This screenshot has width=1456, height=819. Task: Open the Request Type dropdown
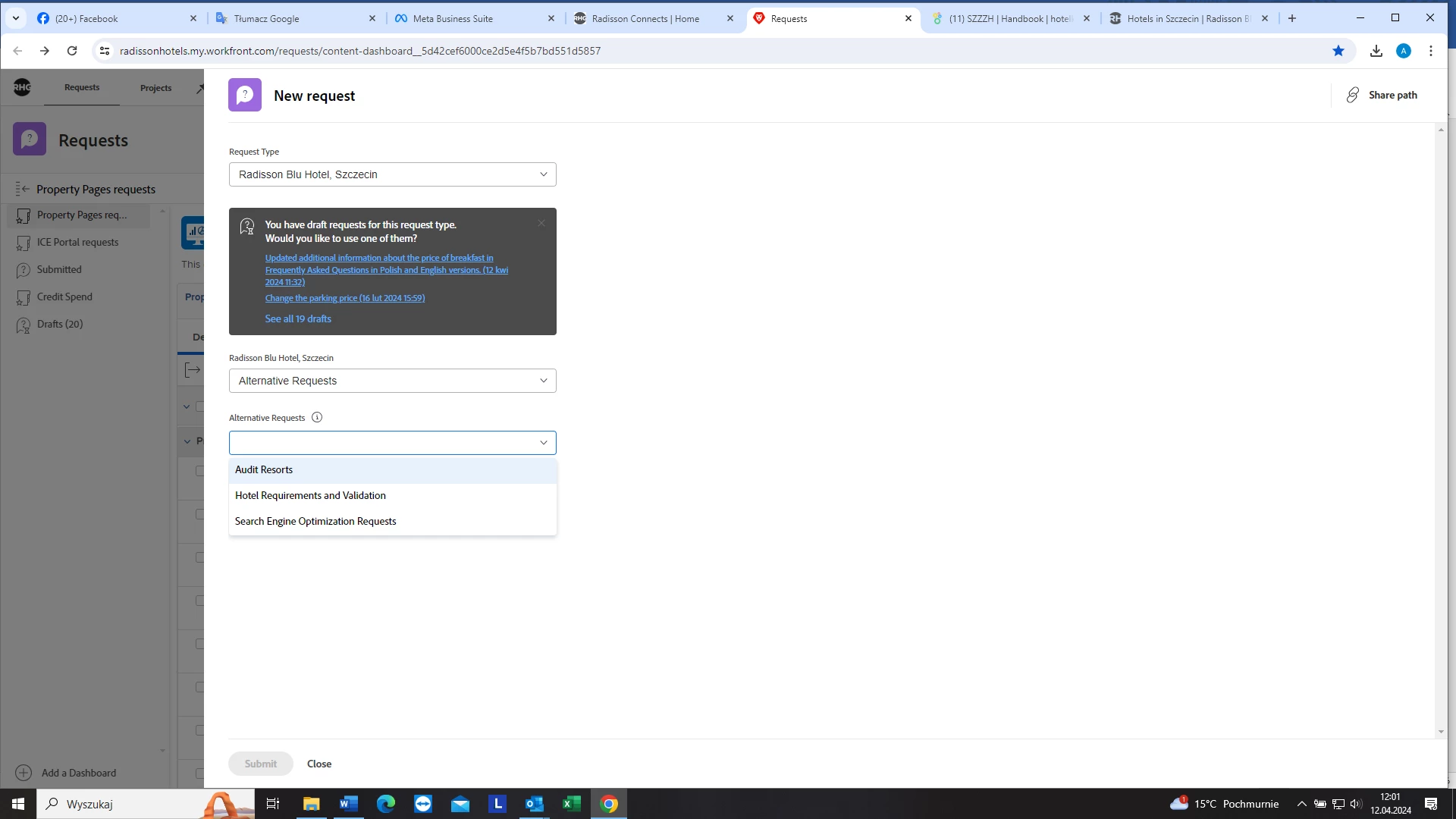click(392, 174)
